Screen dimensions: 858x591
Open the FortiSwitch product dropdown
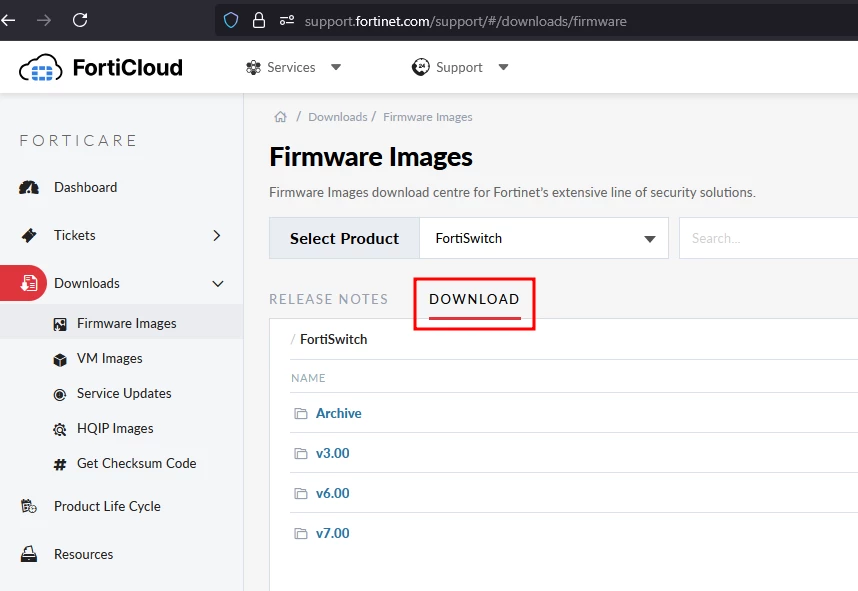[544, 238]
